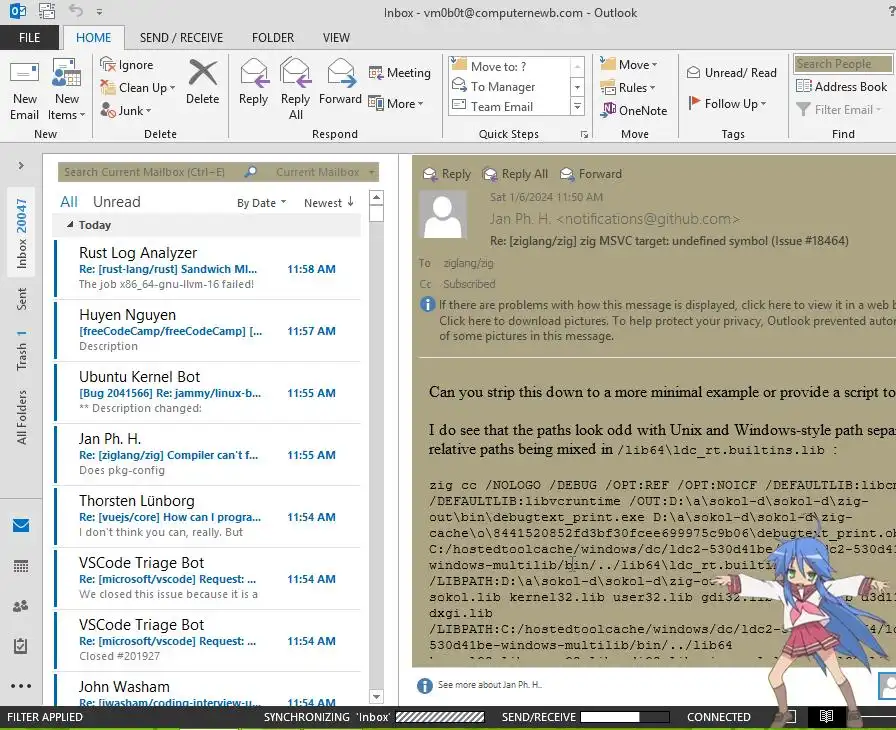Switch to the FOLDER tab
Screen dimensions: 896x730
point(273,38)
